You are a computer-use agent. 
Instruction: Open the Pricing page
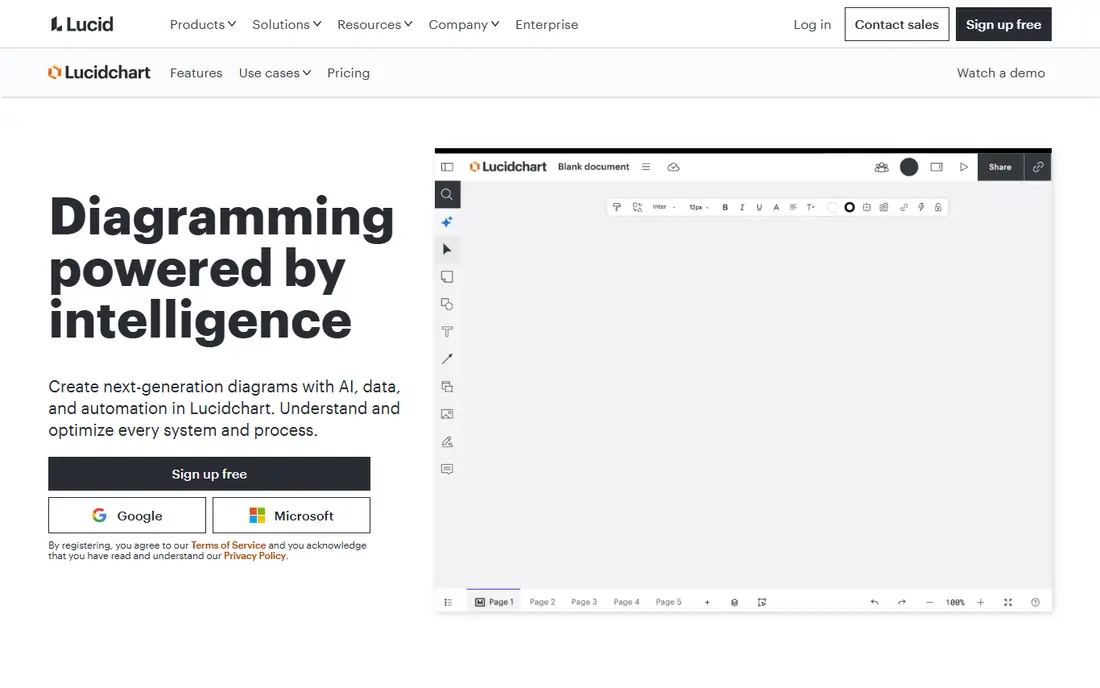tap(348, 73)
